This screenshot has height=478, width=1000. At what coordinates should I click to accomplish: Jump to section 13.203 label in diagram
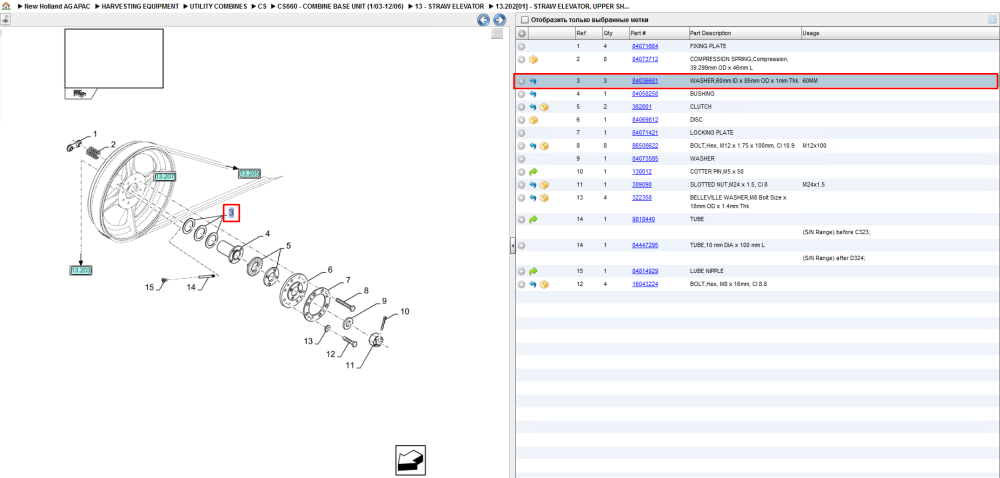[81, 270]
